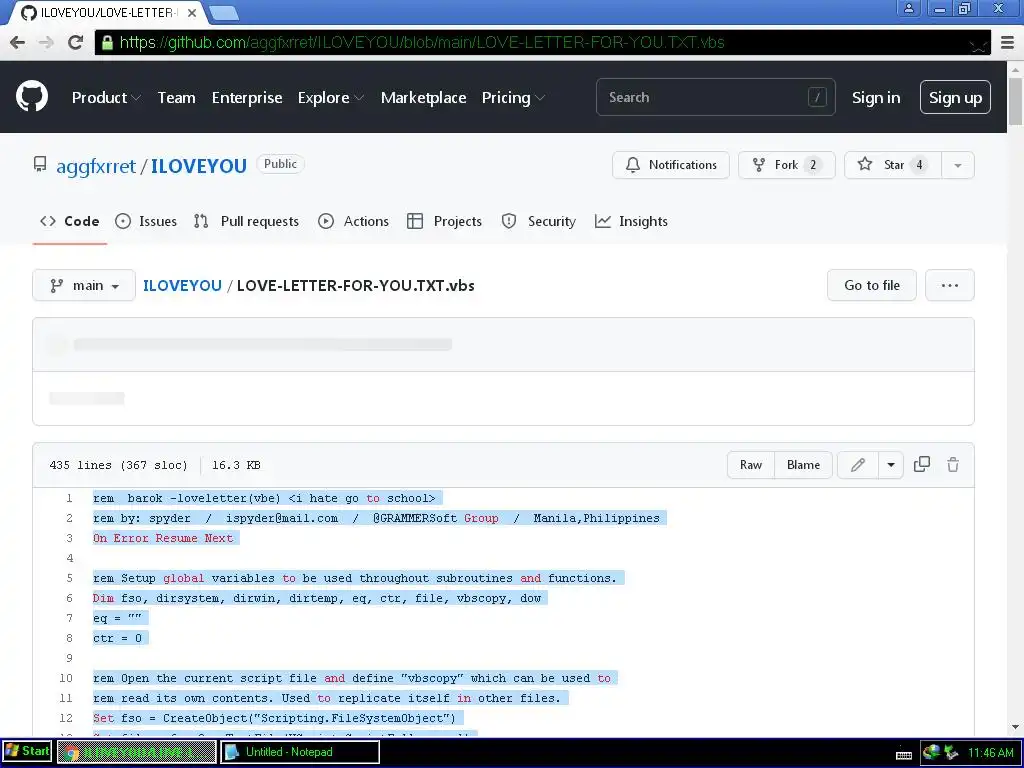Select line number 6
The height and width of the screenshot is (768, 1024).
(69, 598)
